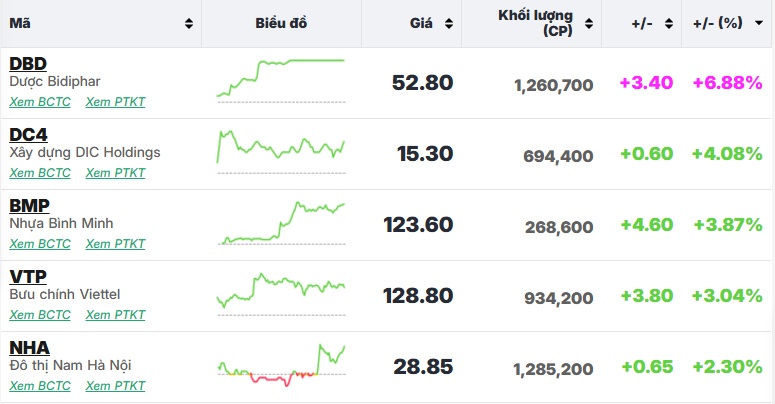Open the DC4 stock ticker link
Viewport: 775px width, 404px height.
pyautogui.click(x=28, y=135)
